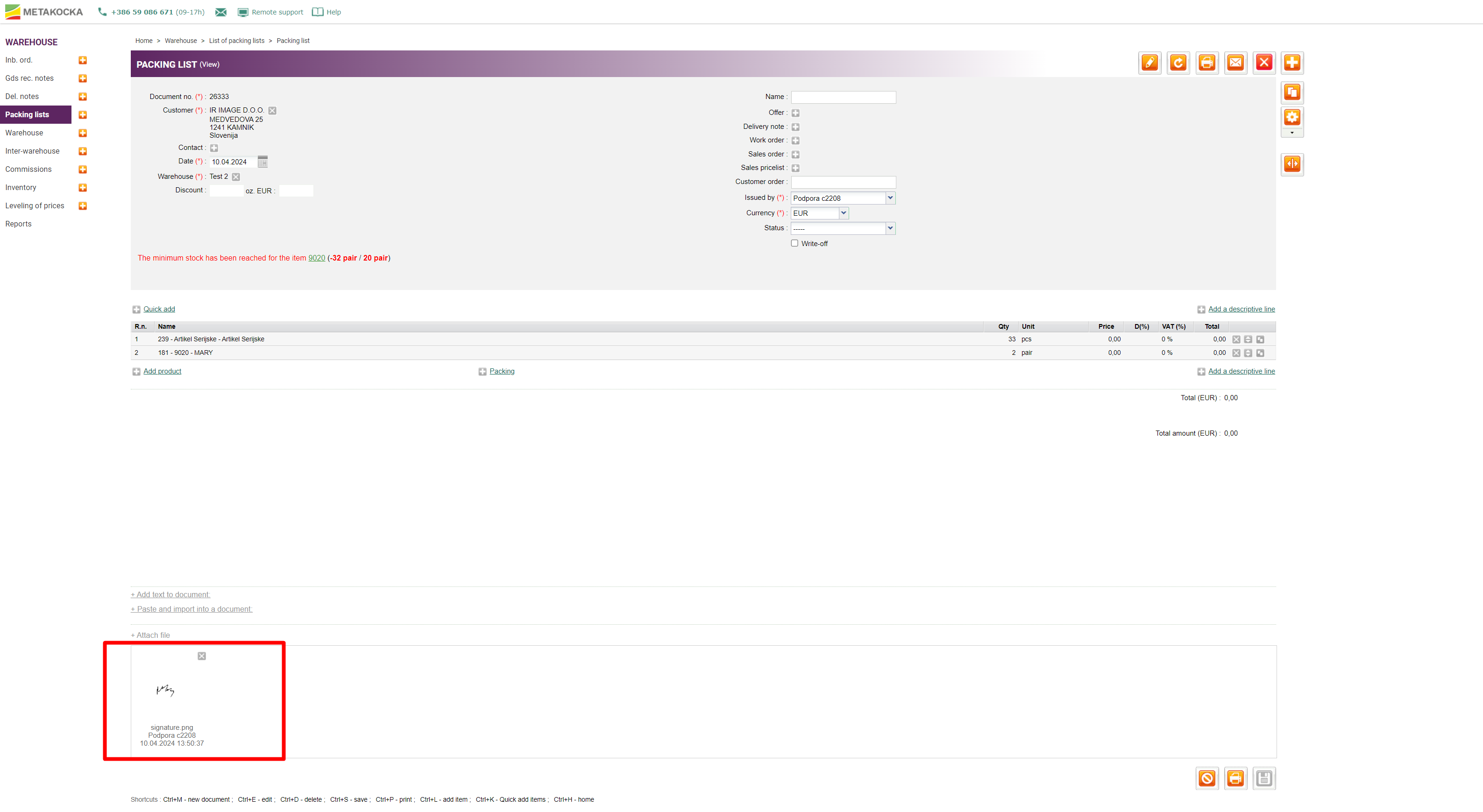Click the orange edit pencil icon
The image size is (1483, 812).
pyautogui.click(x=1150, y=63)
